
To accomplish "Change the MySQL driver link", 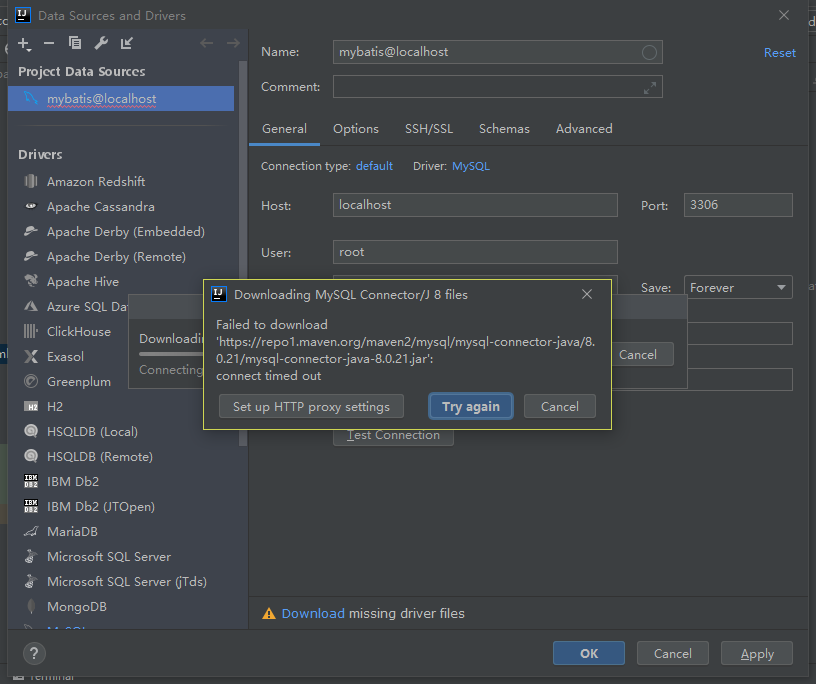I will click(470, 166).
